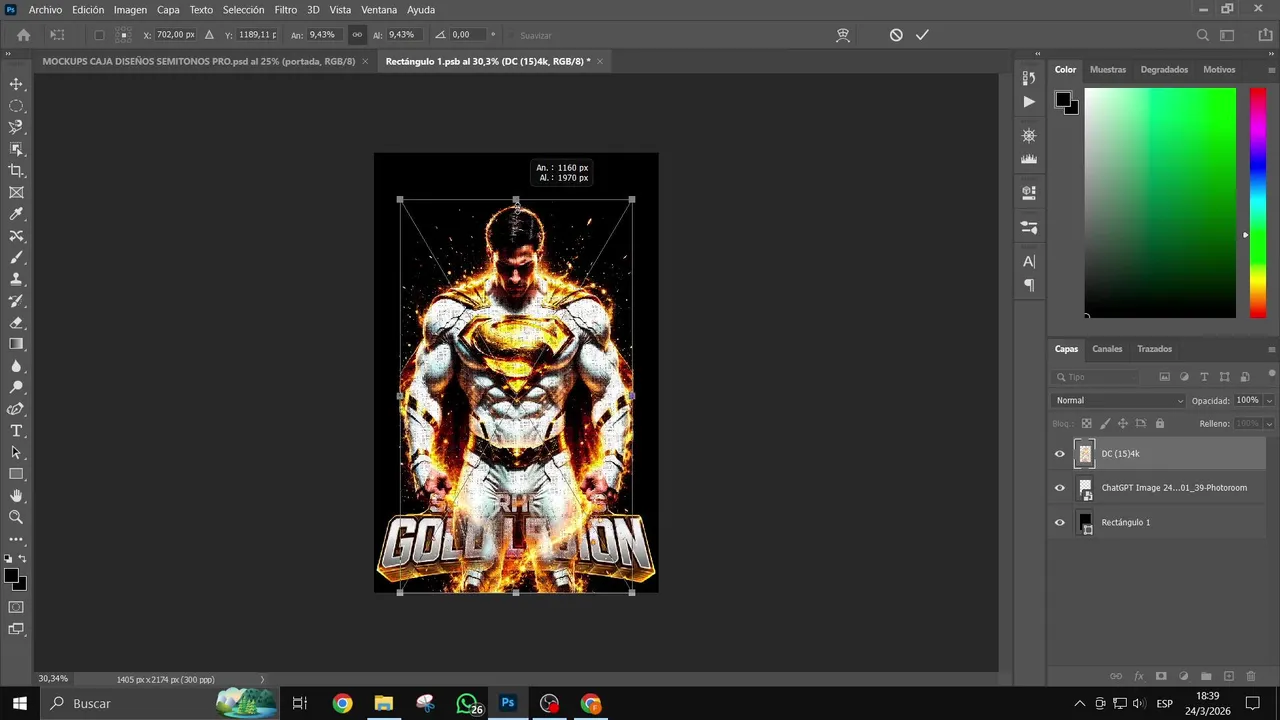Viewport: 1280px width, 720px height.
Task: Switch to the Muestras tab
Action: pos(1107,70)
